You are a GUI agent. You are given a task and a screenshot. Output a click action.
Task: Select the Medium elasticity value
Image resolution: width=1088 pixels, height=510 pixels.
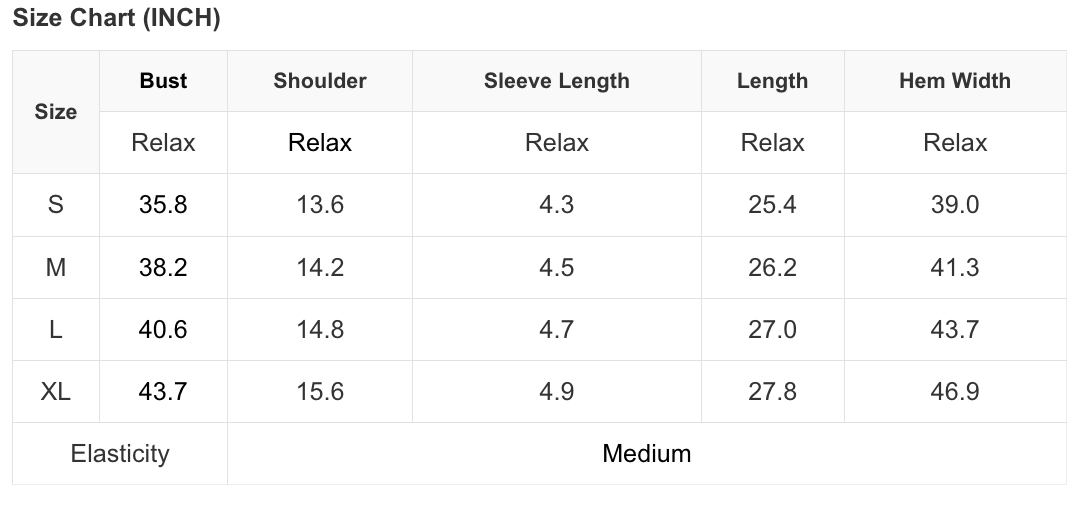coord(646,454)
